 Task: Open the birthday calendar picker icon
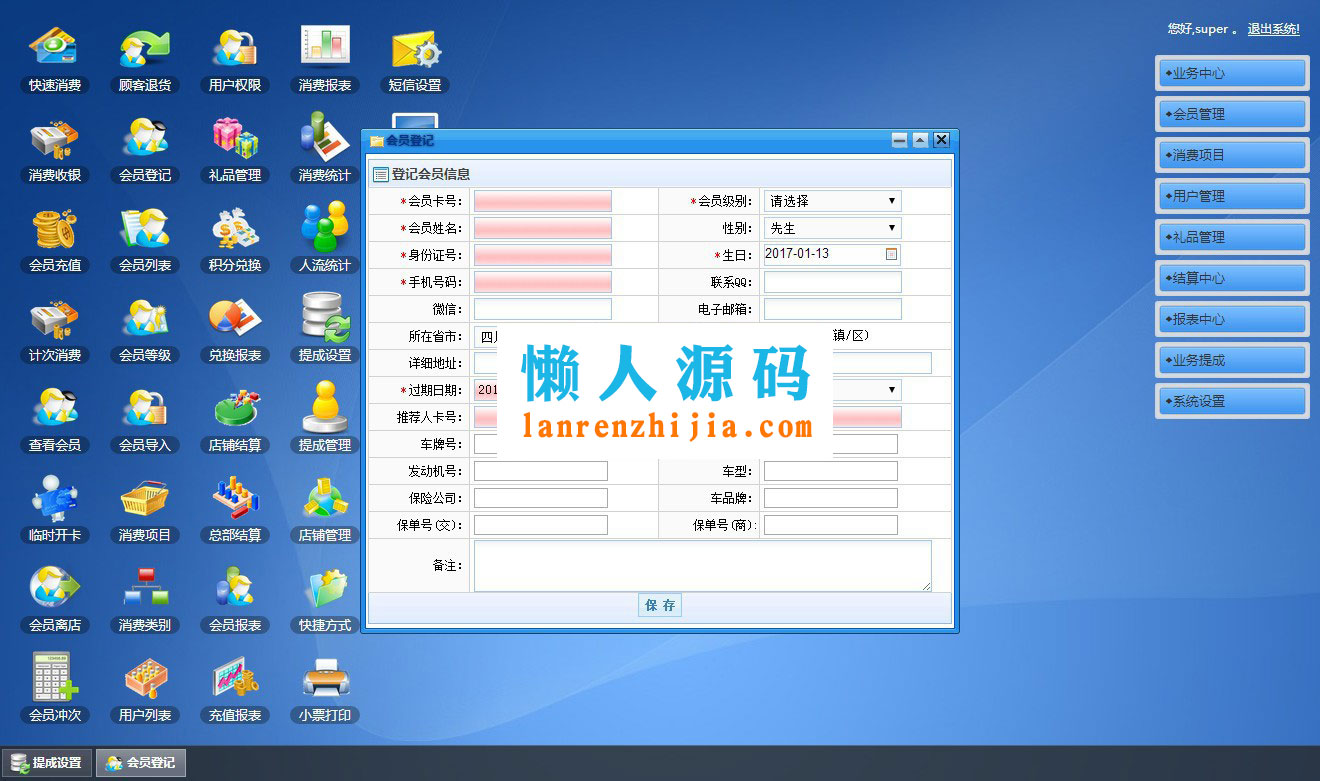[892, 254]
